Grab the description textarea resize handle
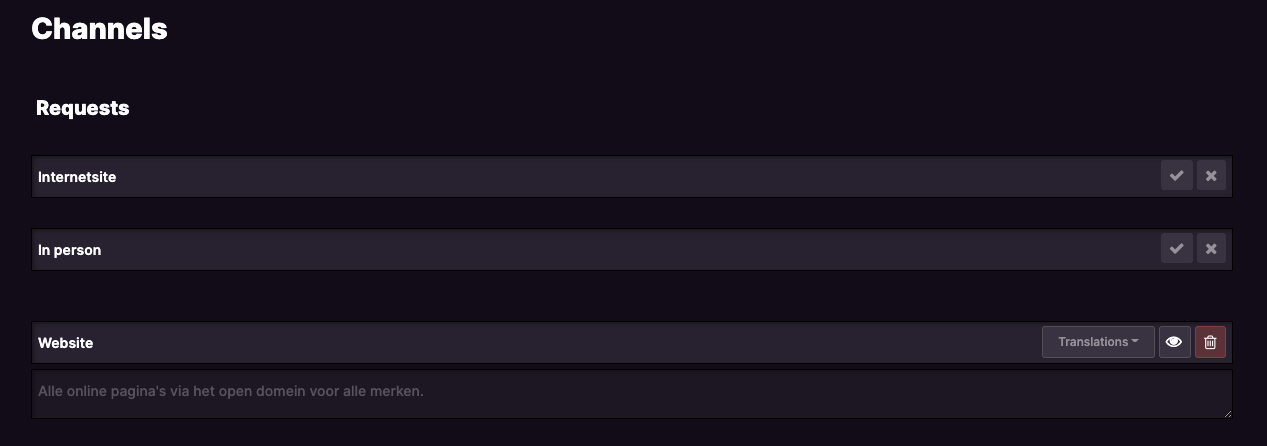This screenshot has height=446, width=1267. (1227, 413)
